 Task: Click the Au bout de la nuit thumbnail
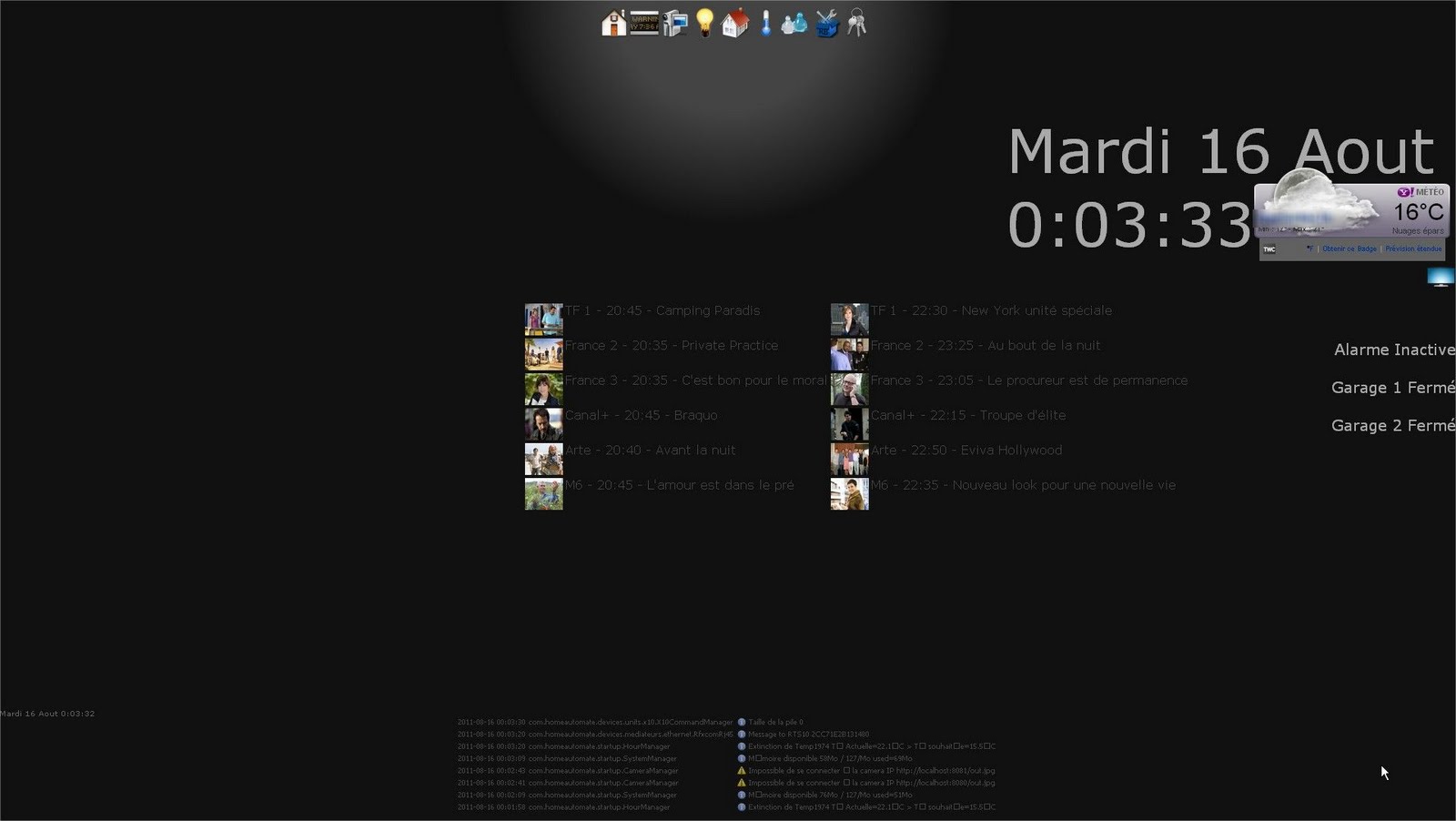(x=849, y=354)
